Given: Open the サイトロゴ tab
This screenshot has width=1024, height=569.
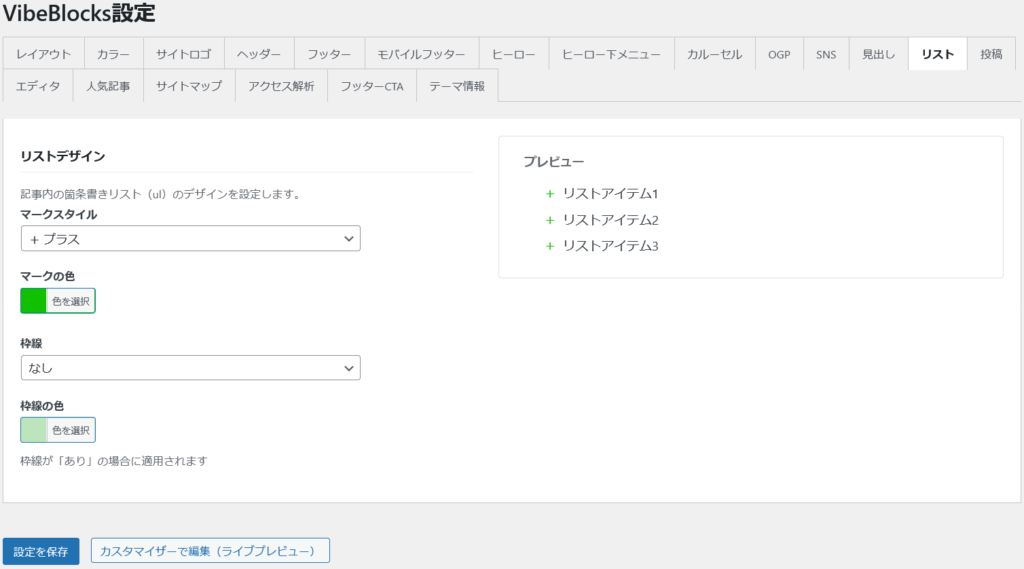Looking at the screenshot, I should [x=183, y=54].
